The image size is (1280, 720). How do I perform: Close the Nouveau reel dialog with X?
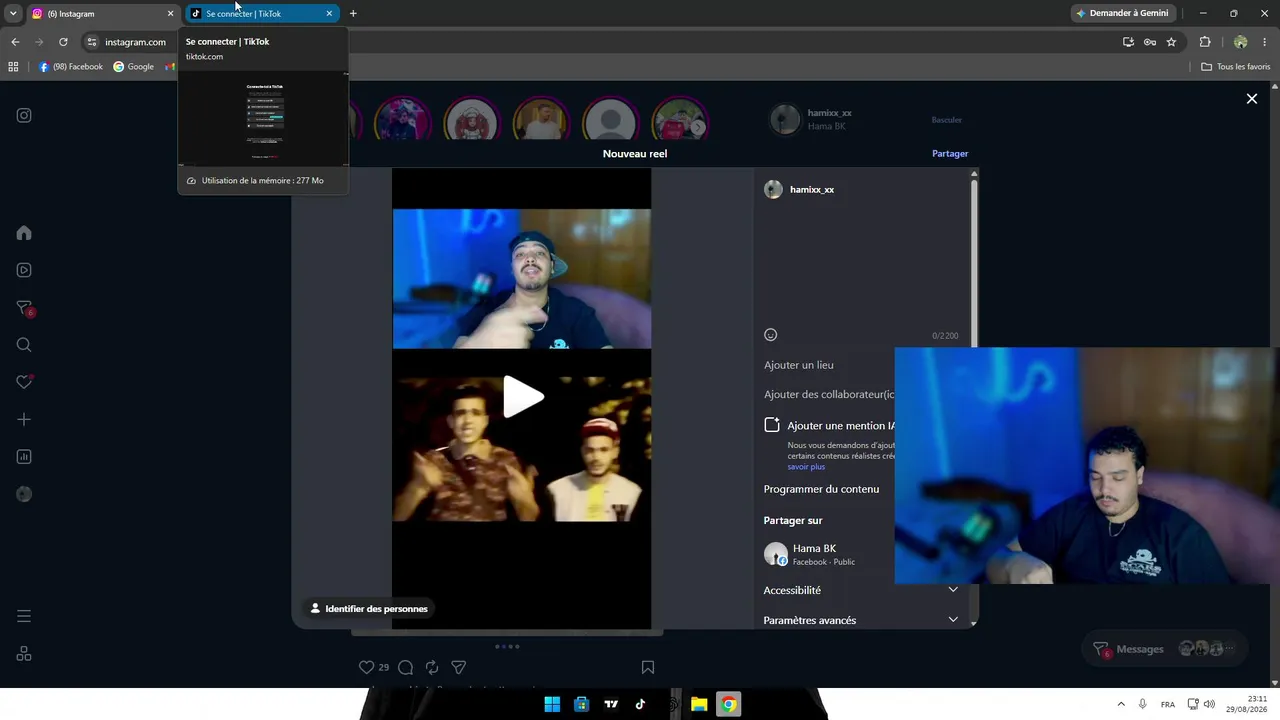point(1251,98)
